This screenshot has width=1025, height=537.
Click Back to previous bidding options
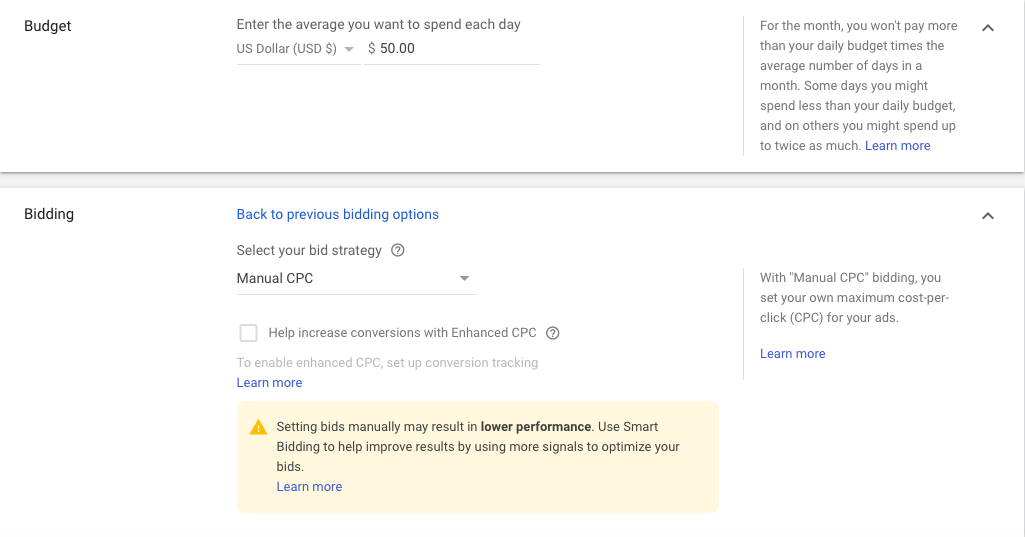click(x=337, y=214)
